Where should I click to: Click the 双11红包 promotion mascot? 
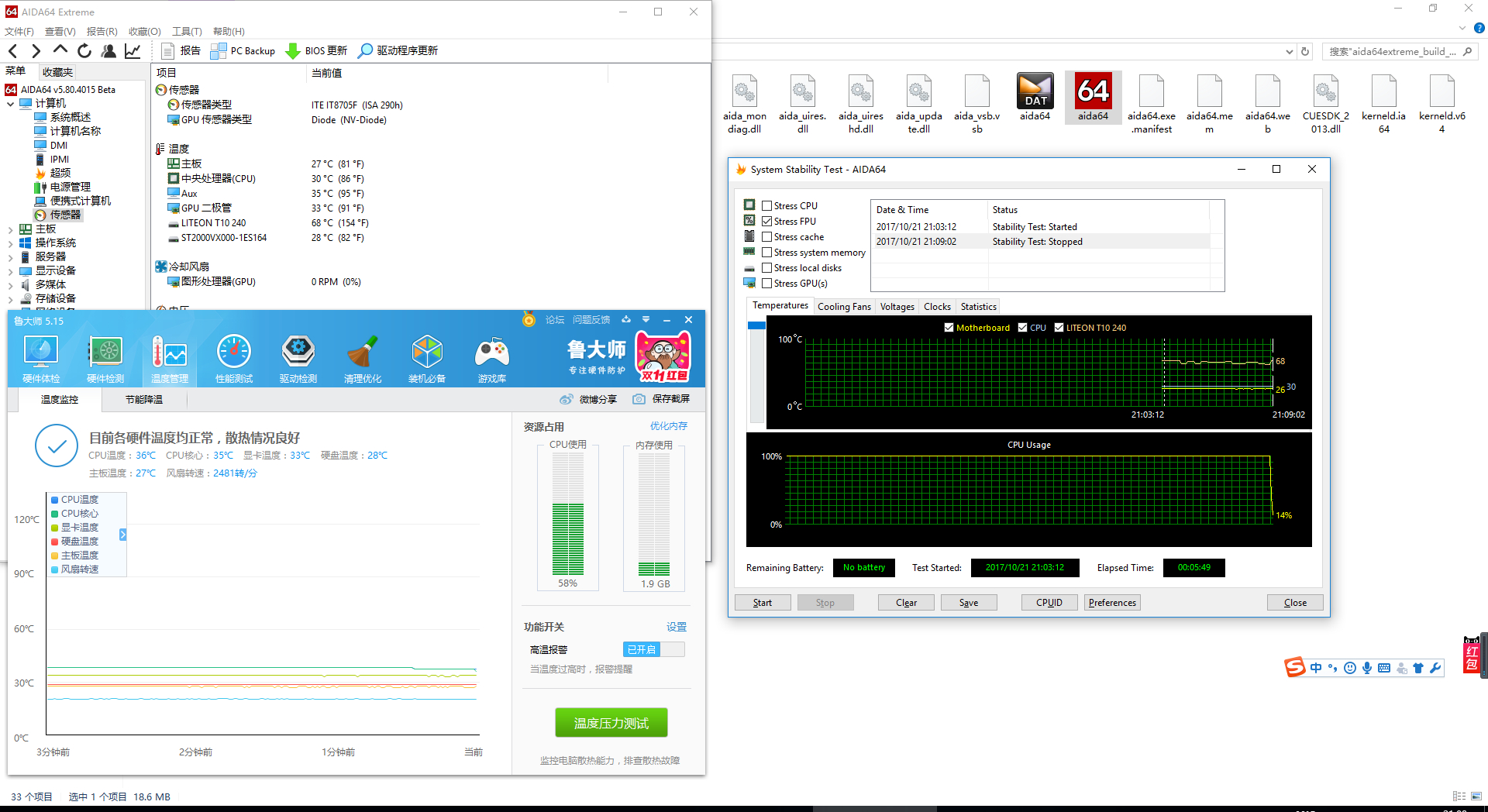pyautogui.click(x=663, y=356)
